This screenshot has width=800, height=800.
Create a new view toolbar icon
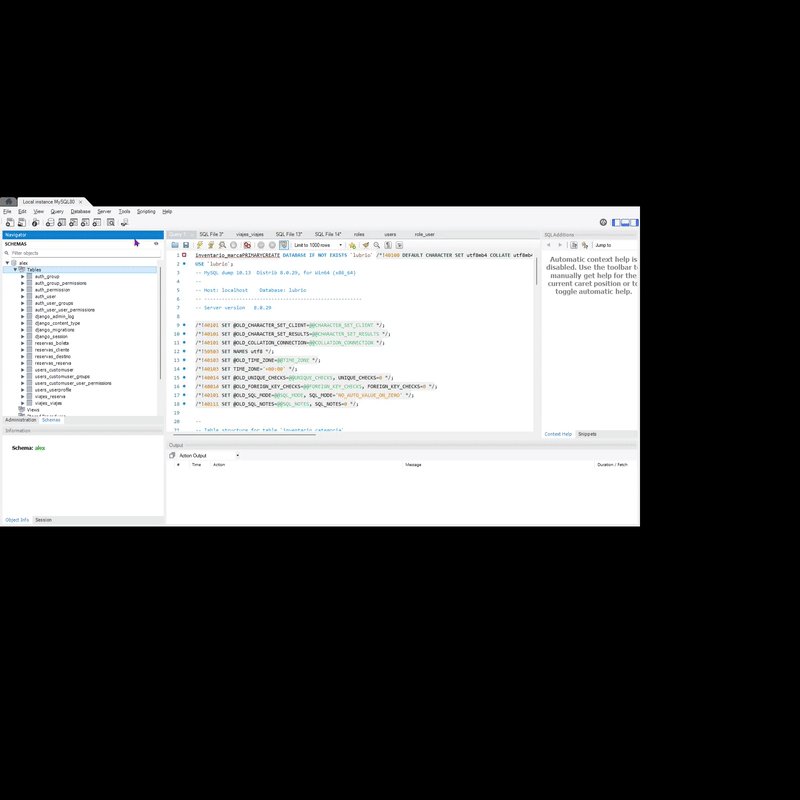pyautogui.click(x=73, y=222)
